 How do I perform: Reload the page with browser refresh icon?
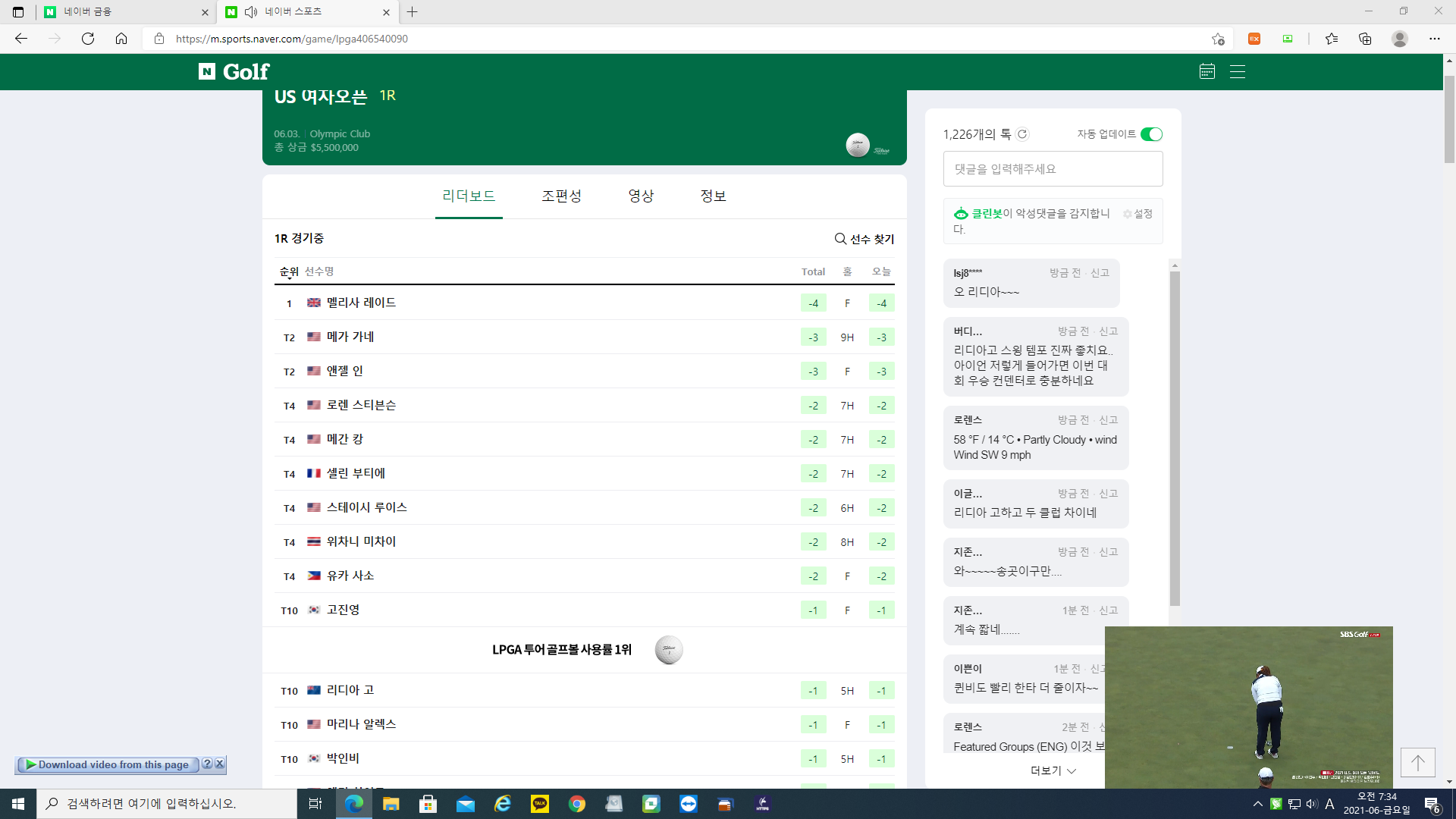point(88,39)
